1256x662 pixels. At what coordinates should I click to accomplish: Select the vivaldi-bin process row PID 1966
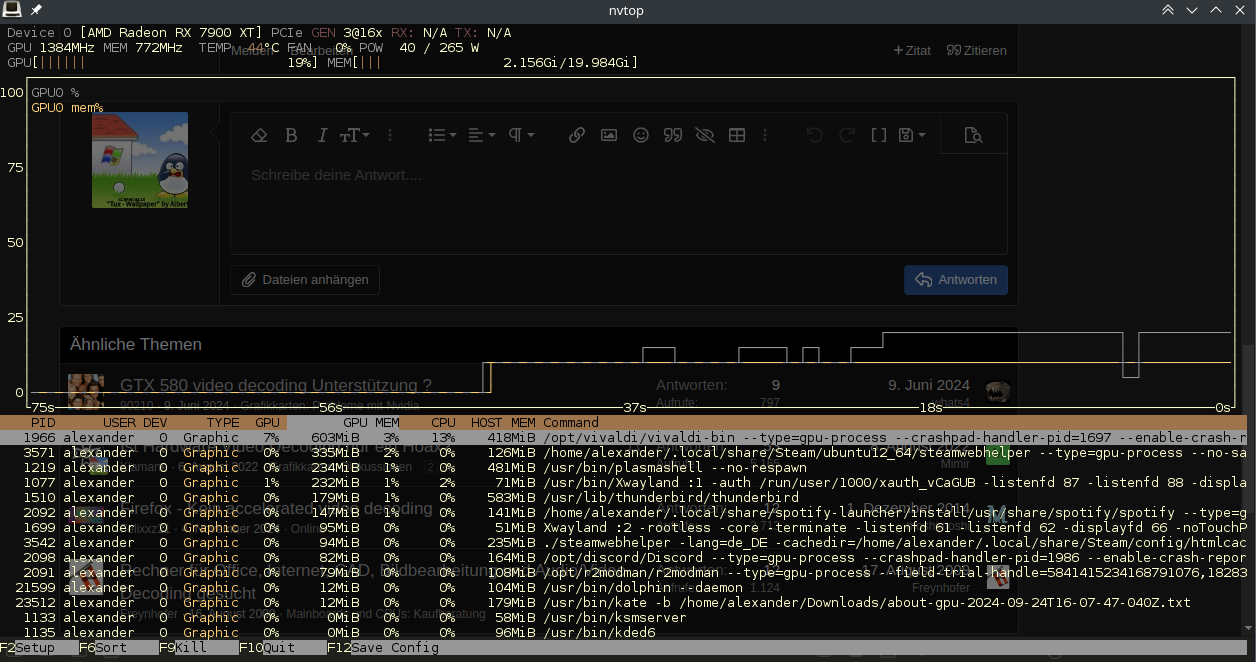pos(624,437)
